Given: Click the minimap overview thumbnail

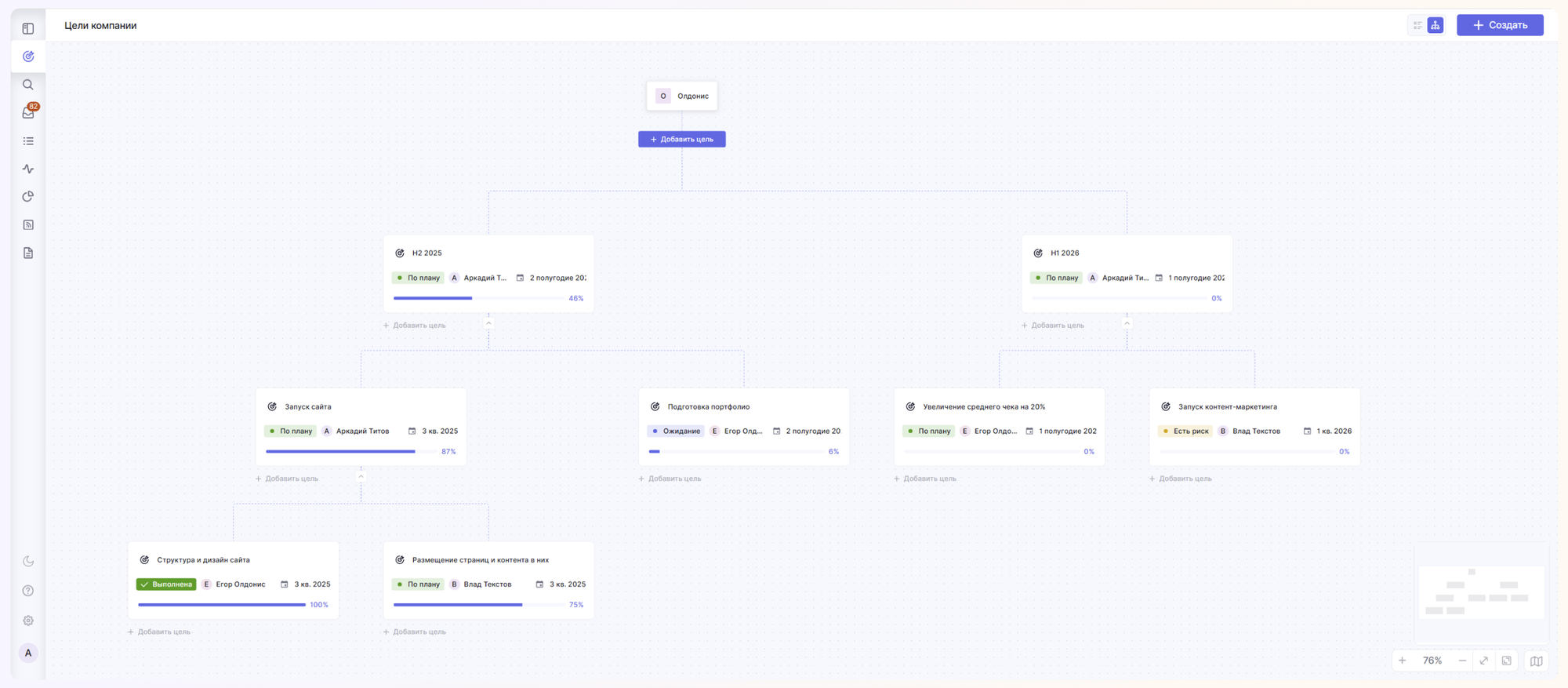Looking at the screenshot, I should (1481, 593).
